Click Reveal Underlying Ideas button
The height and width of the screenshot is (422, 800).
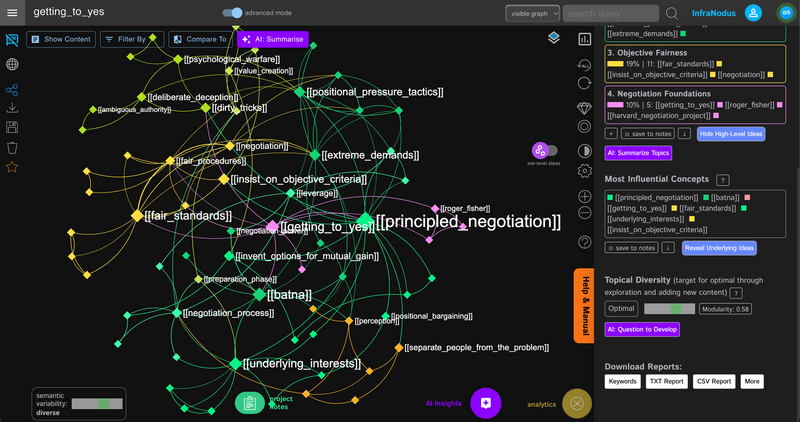[x=719, y=248]
